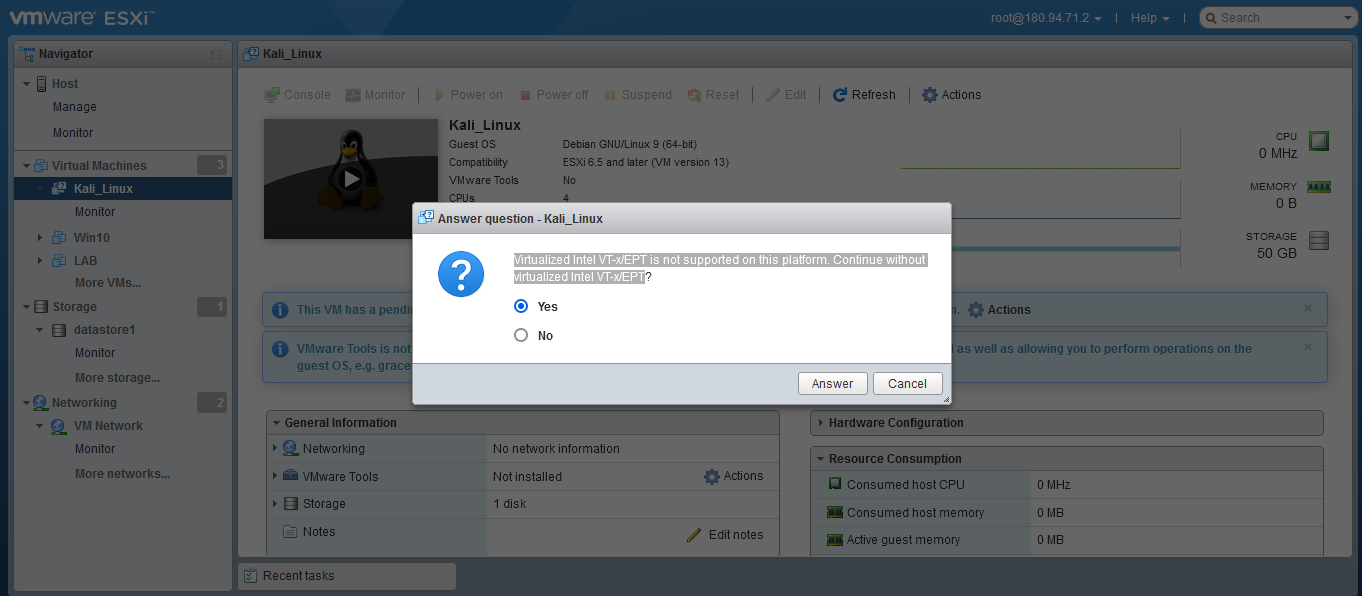
Task: Select the No radio button
Action: pos(521,335)
